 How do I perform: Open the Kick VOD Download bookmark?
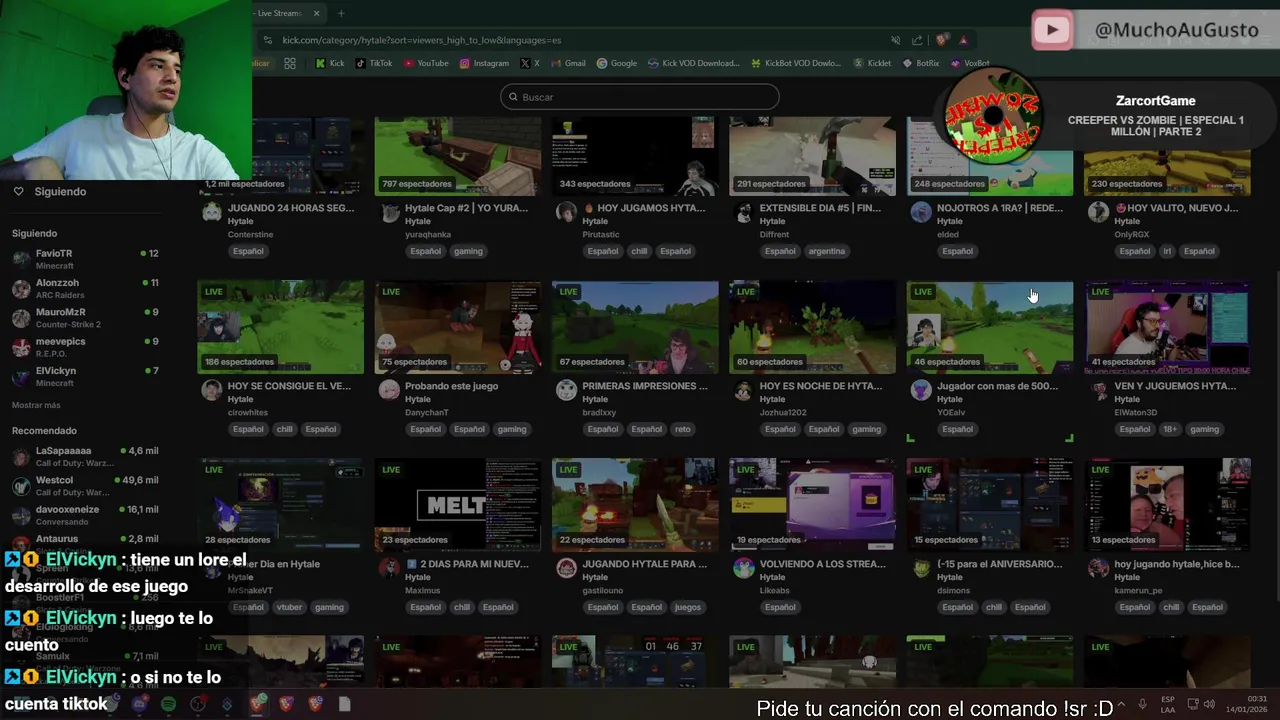pyautogui.click(x=693, y=63)
